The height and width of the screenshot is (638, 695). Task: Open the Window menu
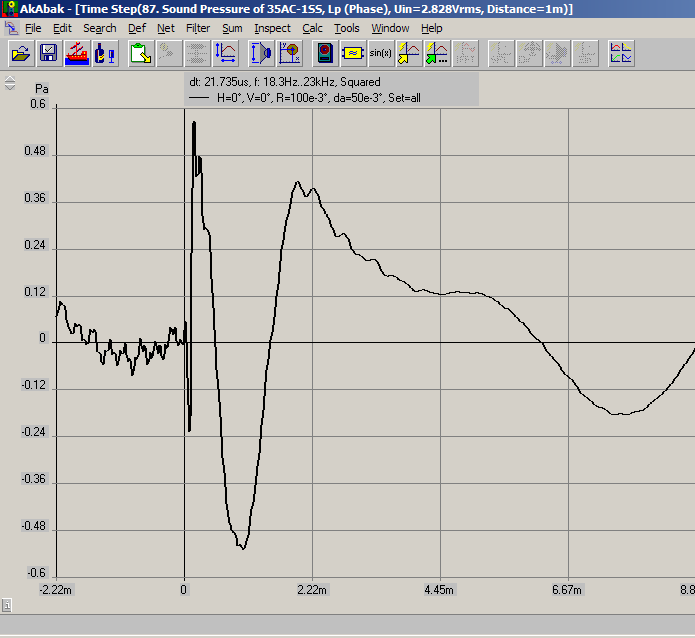point(390,28)
